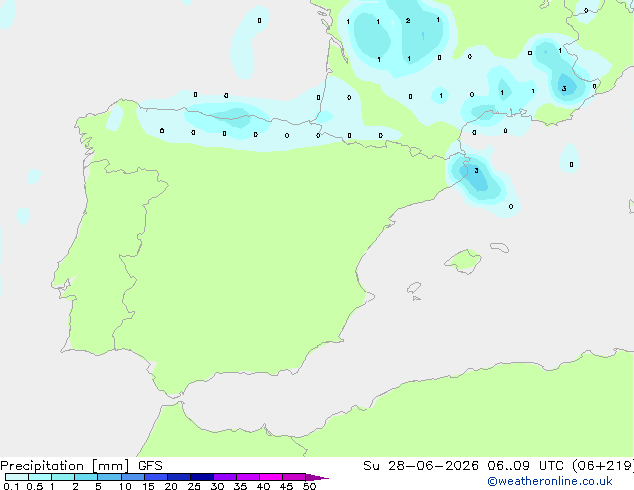
Task: Click the Ibiza island outline on the map
Action: pyautogui.click(x=414, y=288)
